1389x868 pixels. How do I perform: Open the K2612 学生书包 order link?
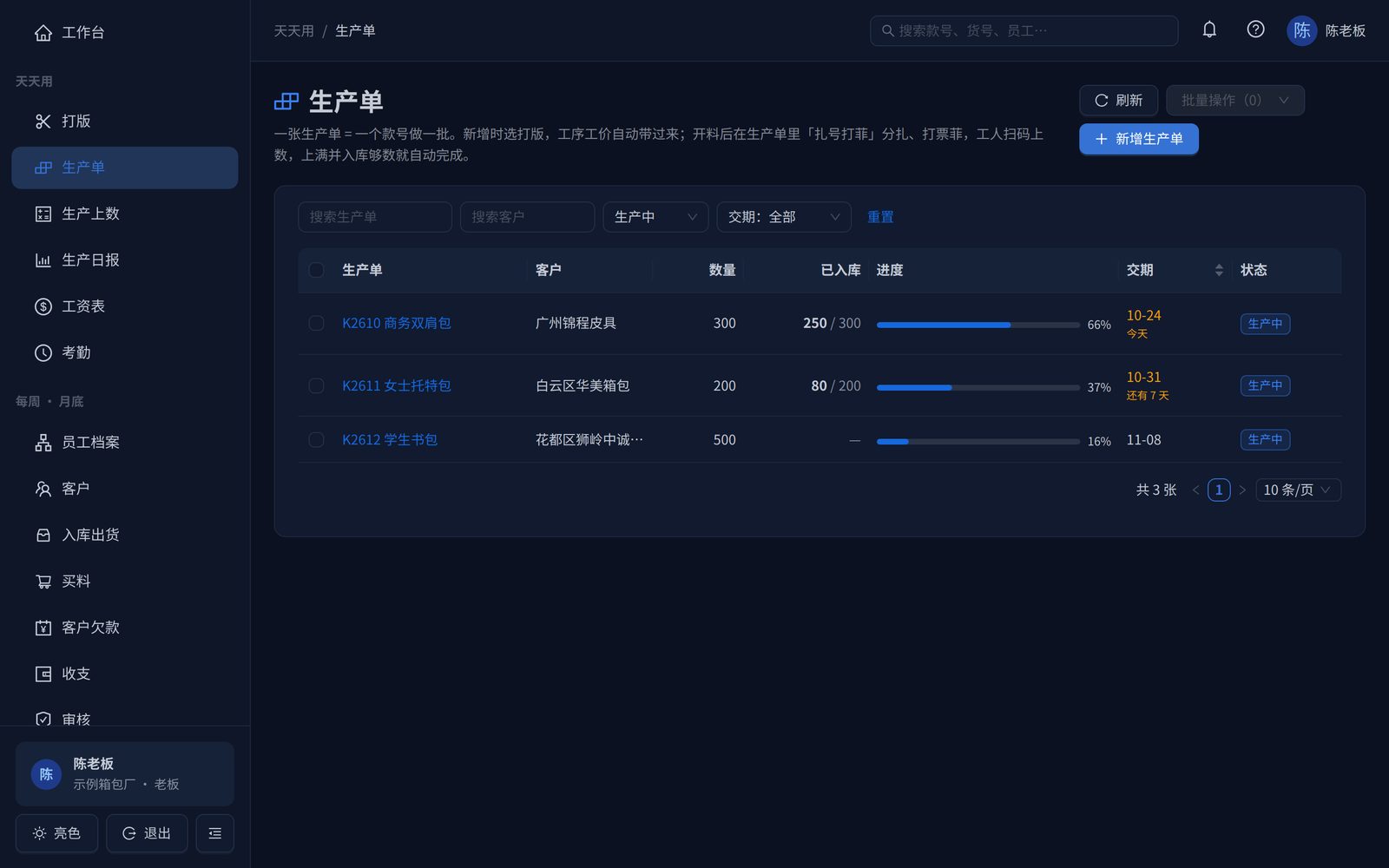(390, 440)
